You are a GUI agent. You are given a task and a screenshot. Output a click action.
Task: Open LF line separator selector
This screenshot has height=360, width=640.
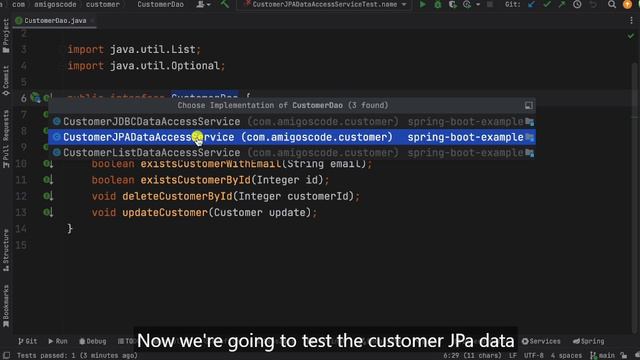pyautogui.click(x=513, y=356)
